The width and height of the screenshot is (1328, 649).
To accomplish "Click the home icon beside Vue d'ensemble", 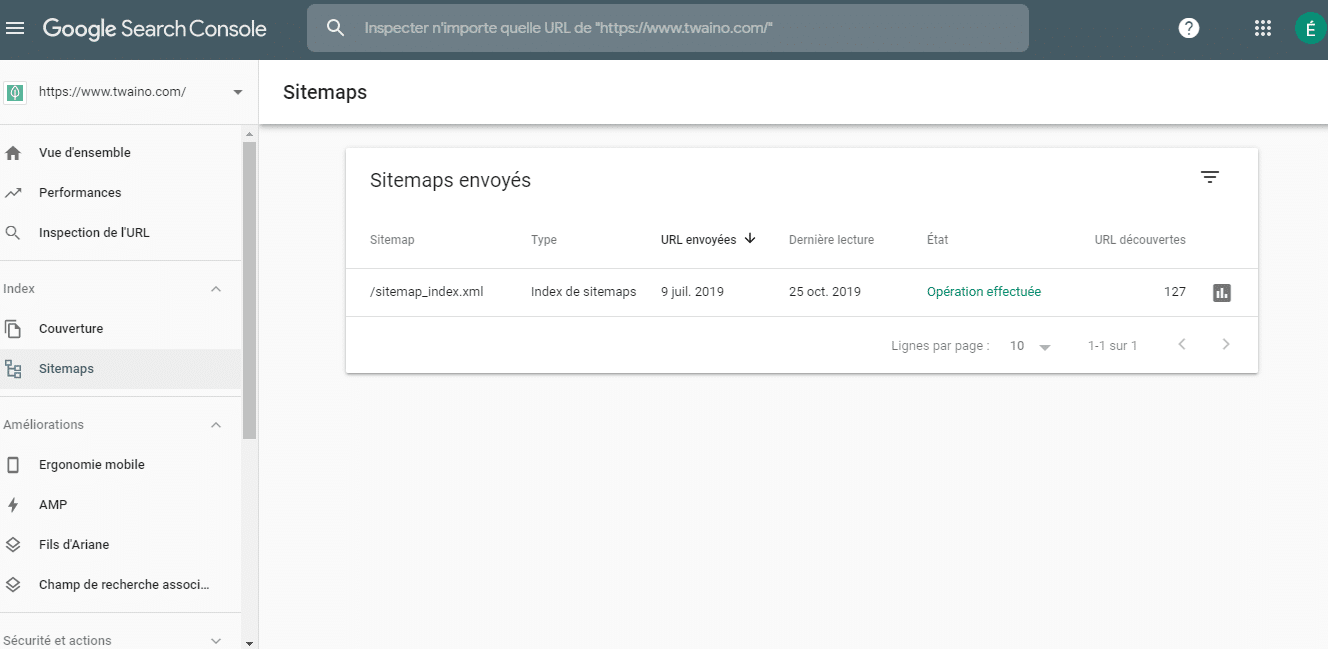I will [13, 153].
